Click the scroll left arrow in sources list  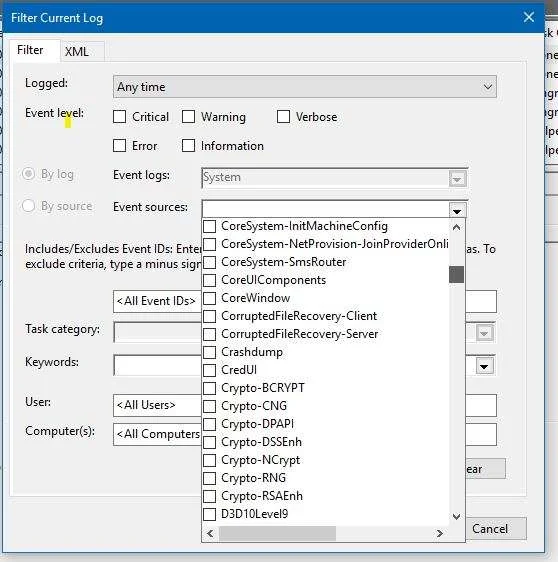point(210,534)
